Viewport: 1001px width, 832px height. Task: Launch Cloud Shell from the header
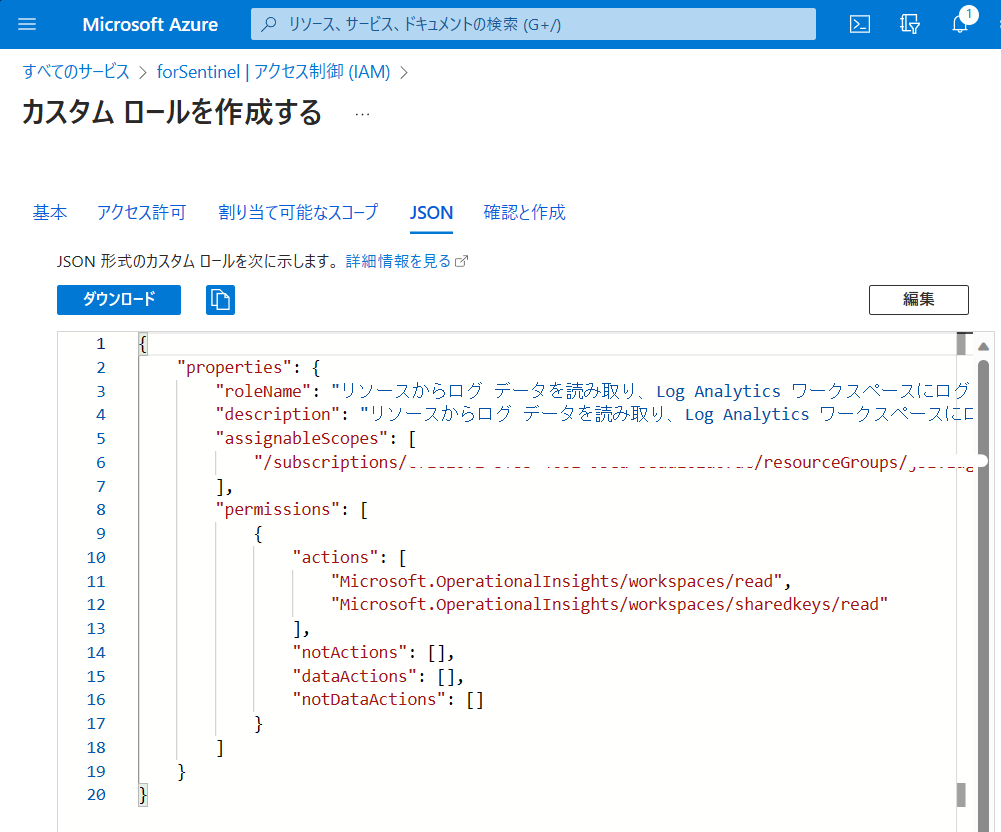click(859, 24)
